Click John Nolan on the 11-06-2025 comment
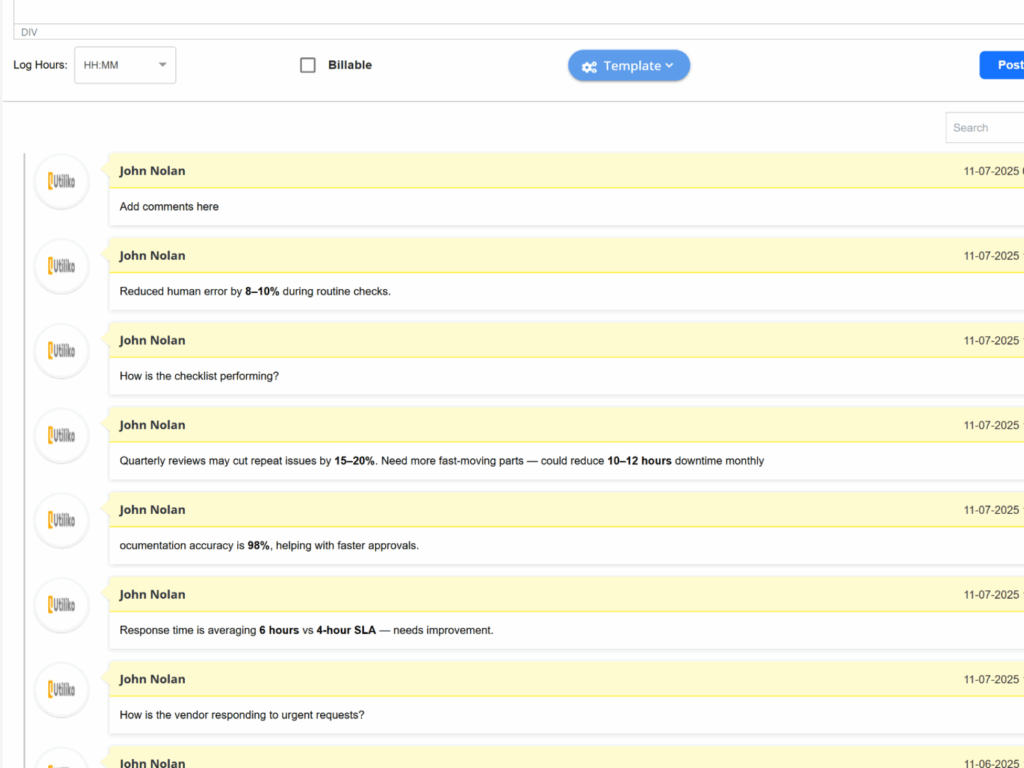1024x768 pixels. (152, 762)
